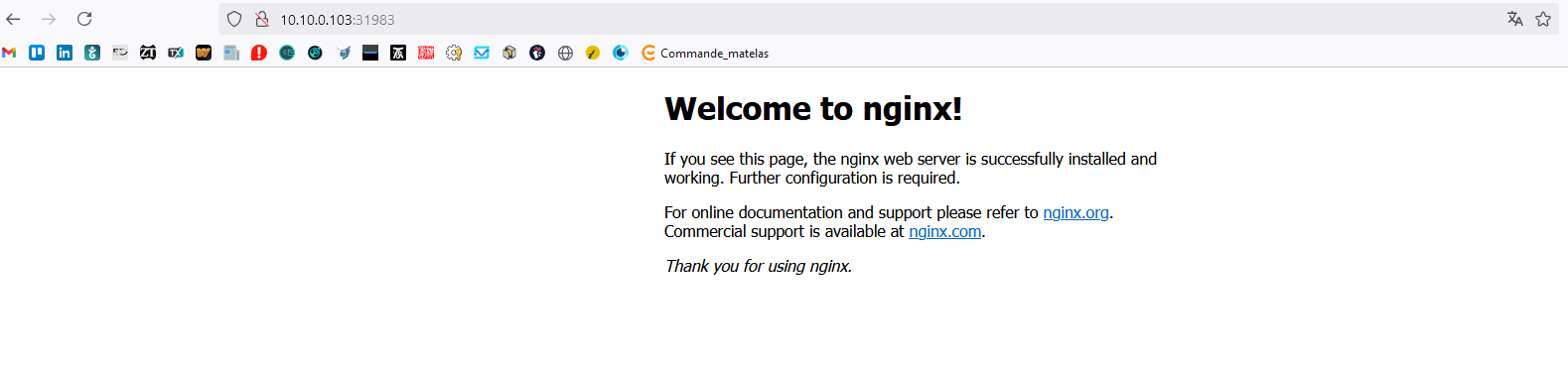Image resolution: width=1568 pixels, height=373 pixels.
Task: Go back to the previous page
Action: pos(13,19)
